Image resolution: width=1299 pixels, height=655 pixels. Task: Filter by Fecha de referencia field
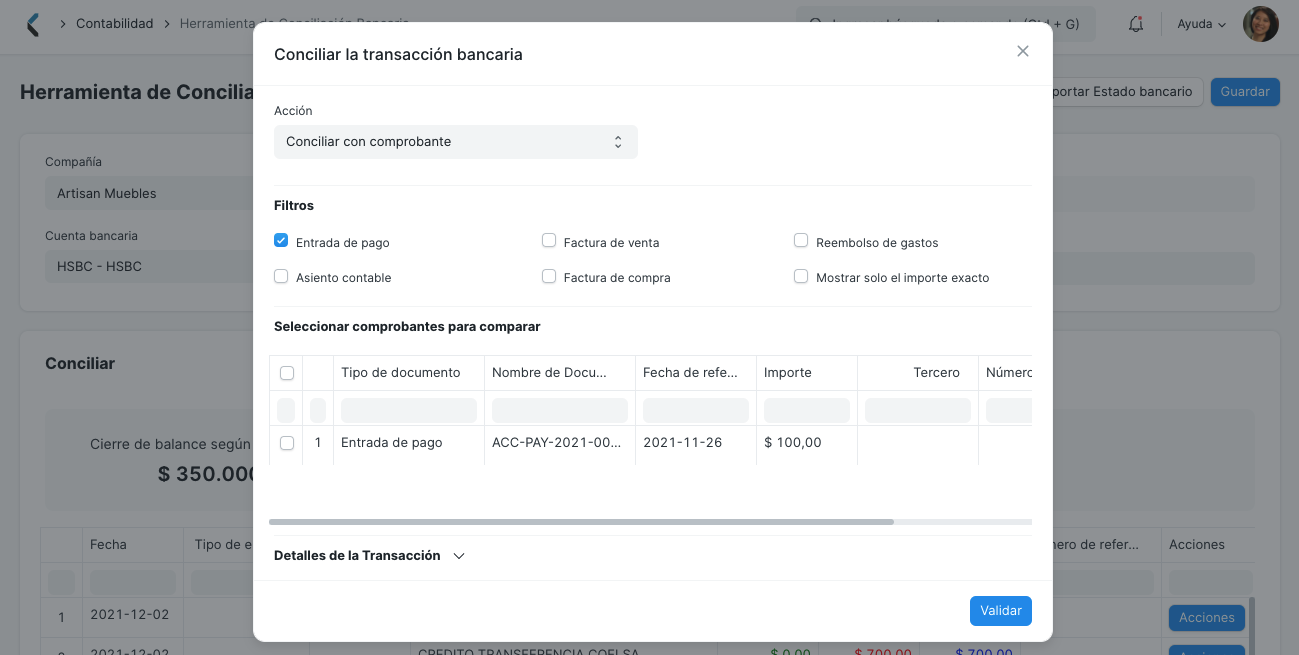click(696, 410)
